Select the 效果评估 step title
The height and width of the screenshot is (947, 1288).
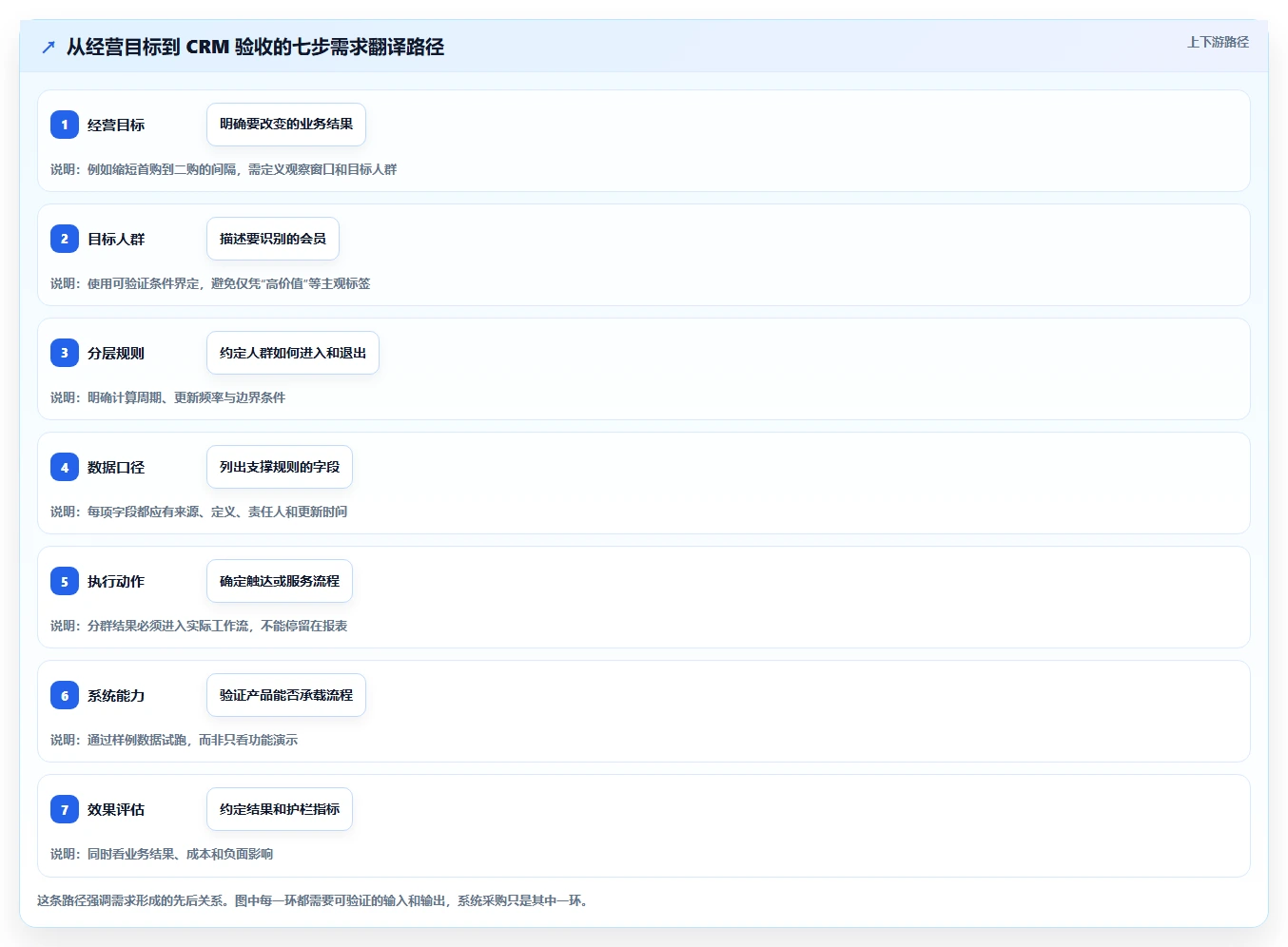point(116,809)
